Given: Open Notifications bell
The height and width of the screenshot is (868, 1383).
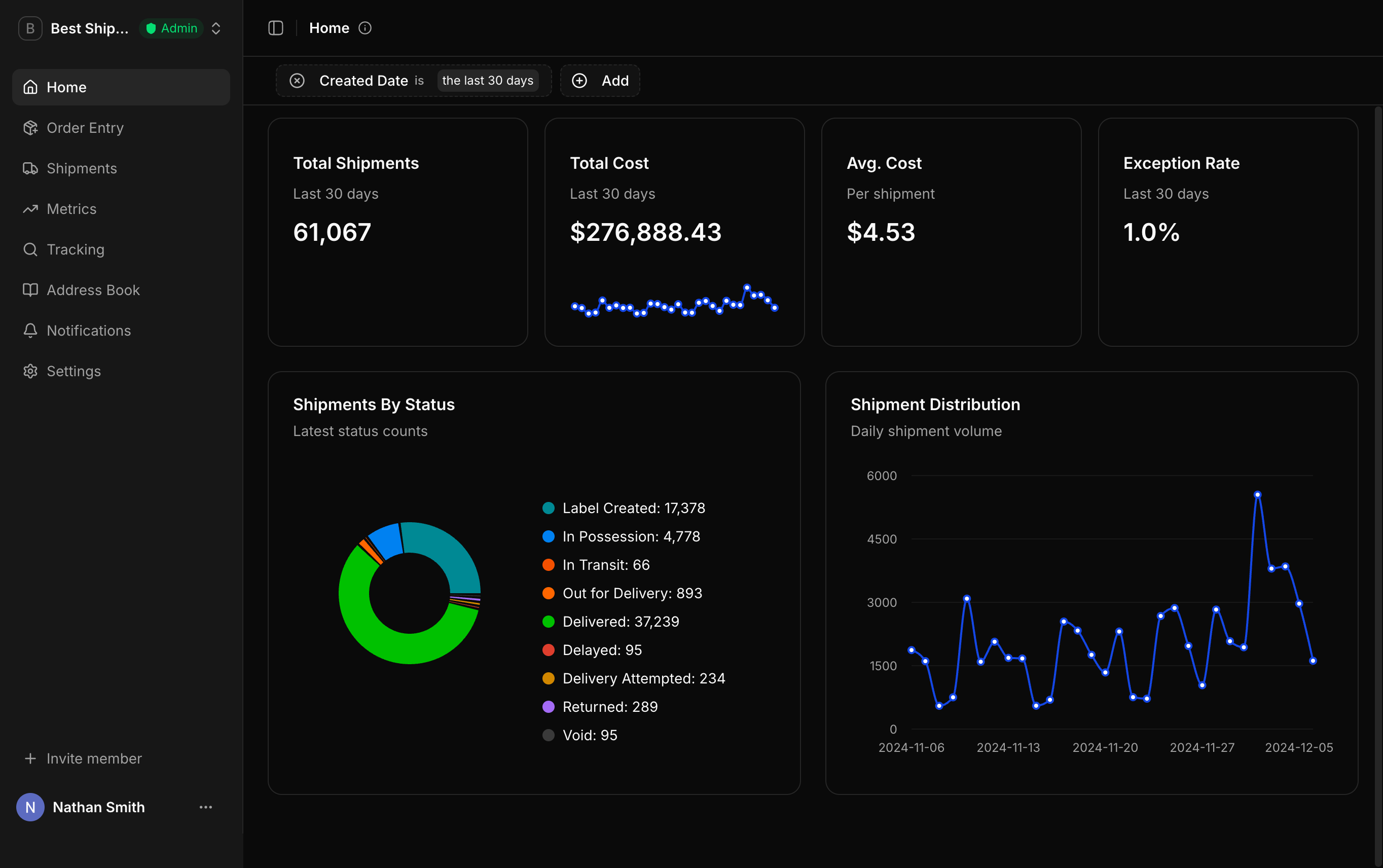Looking at the screenshot, I should tap(30, 331).
